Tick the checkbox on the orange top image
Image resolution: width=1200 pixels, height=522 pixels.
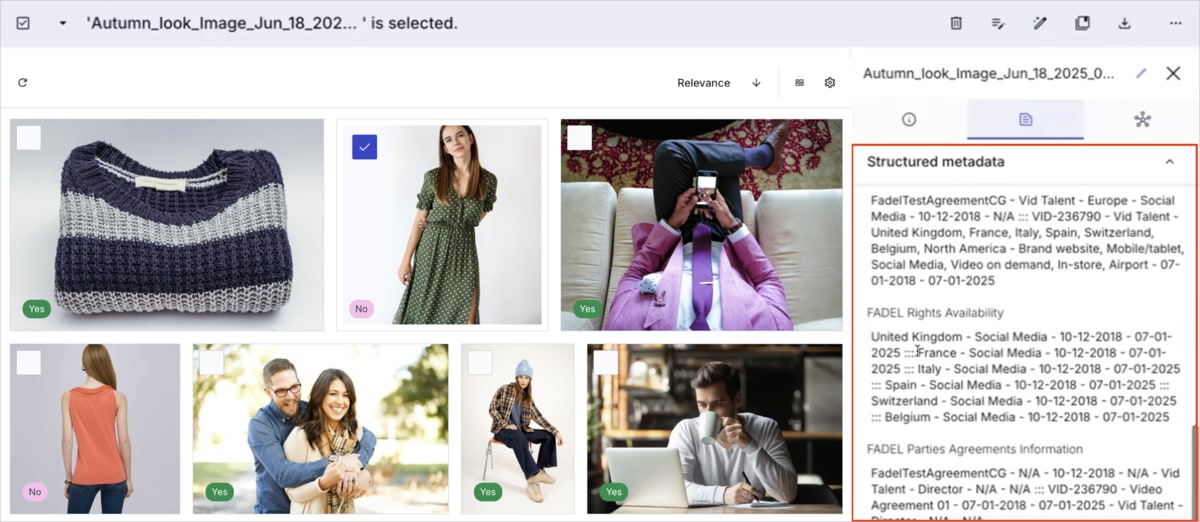click(29, 362)
